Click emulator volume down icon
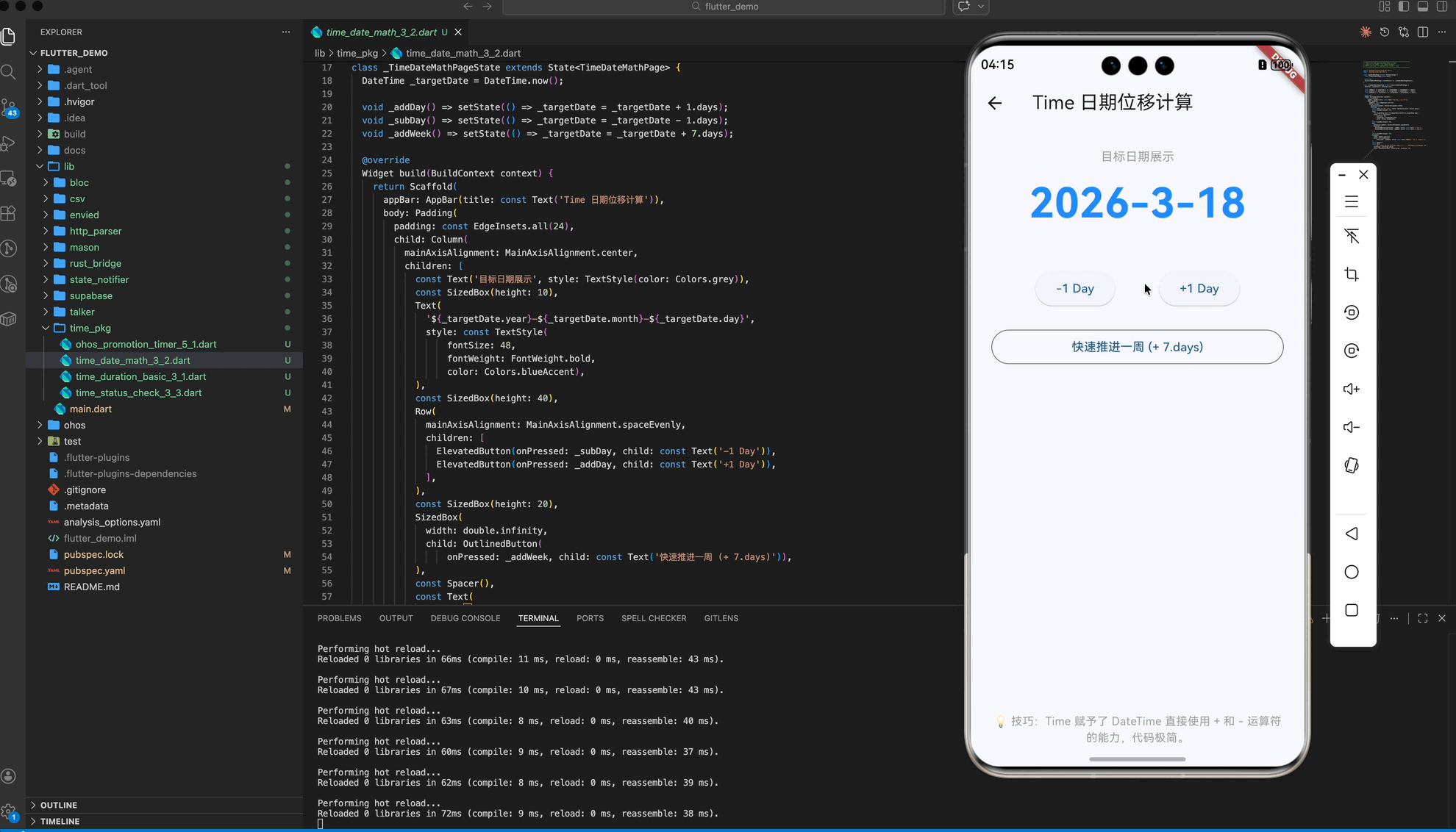The width and height of the screenshot is (1456, 832). (1351, 427)
